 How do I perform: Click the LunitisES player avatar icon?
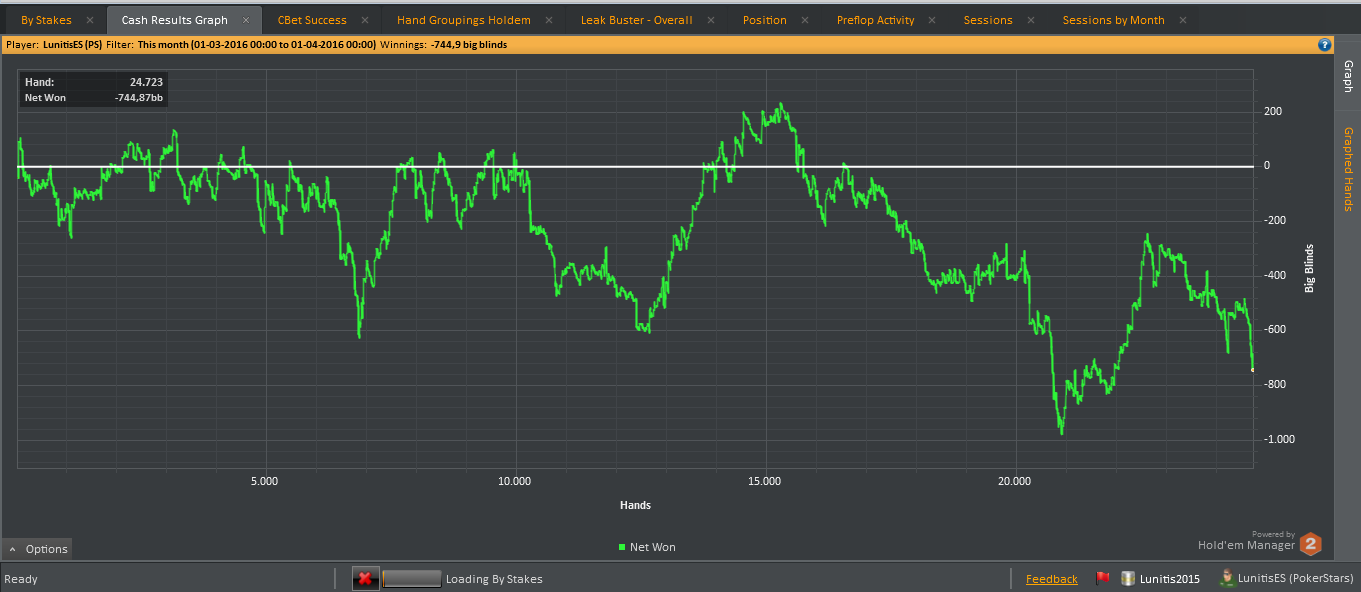[1227, 578]
